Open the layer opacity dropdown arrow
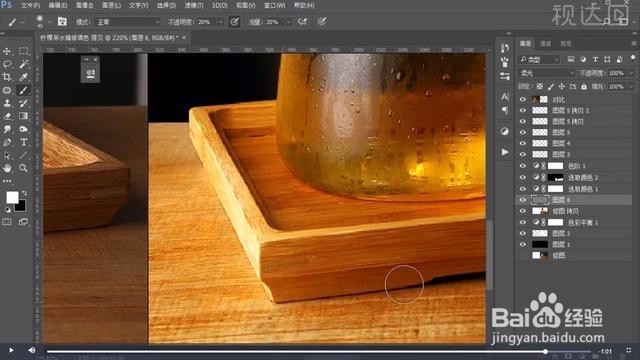This screenshot has height=360, width=640. pos(631,73)
